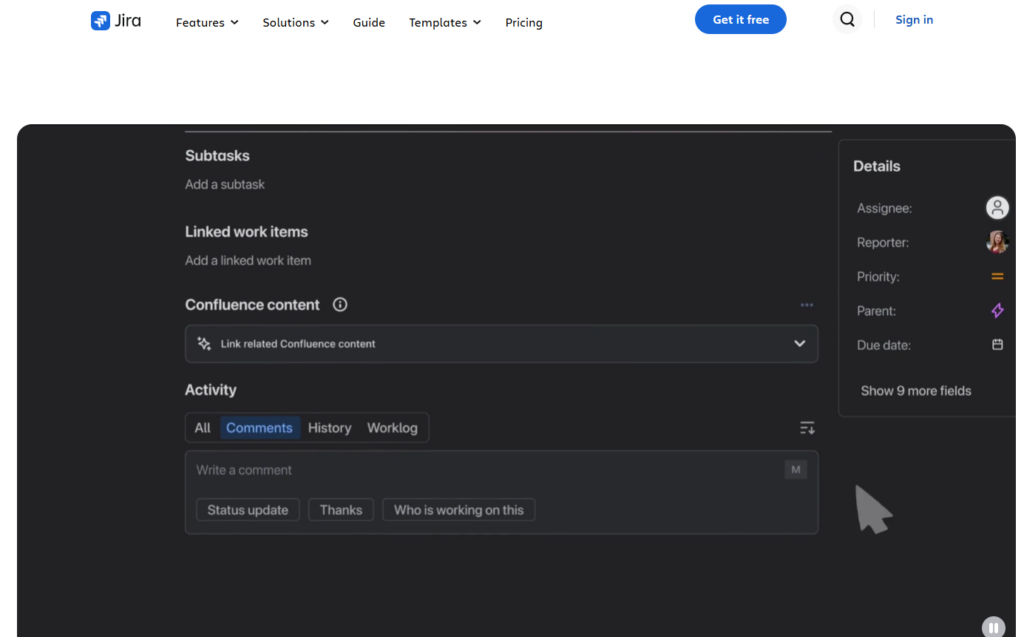Click the sort order icon in Activity
The image size is (1024, 637).
pos(807,428)
